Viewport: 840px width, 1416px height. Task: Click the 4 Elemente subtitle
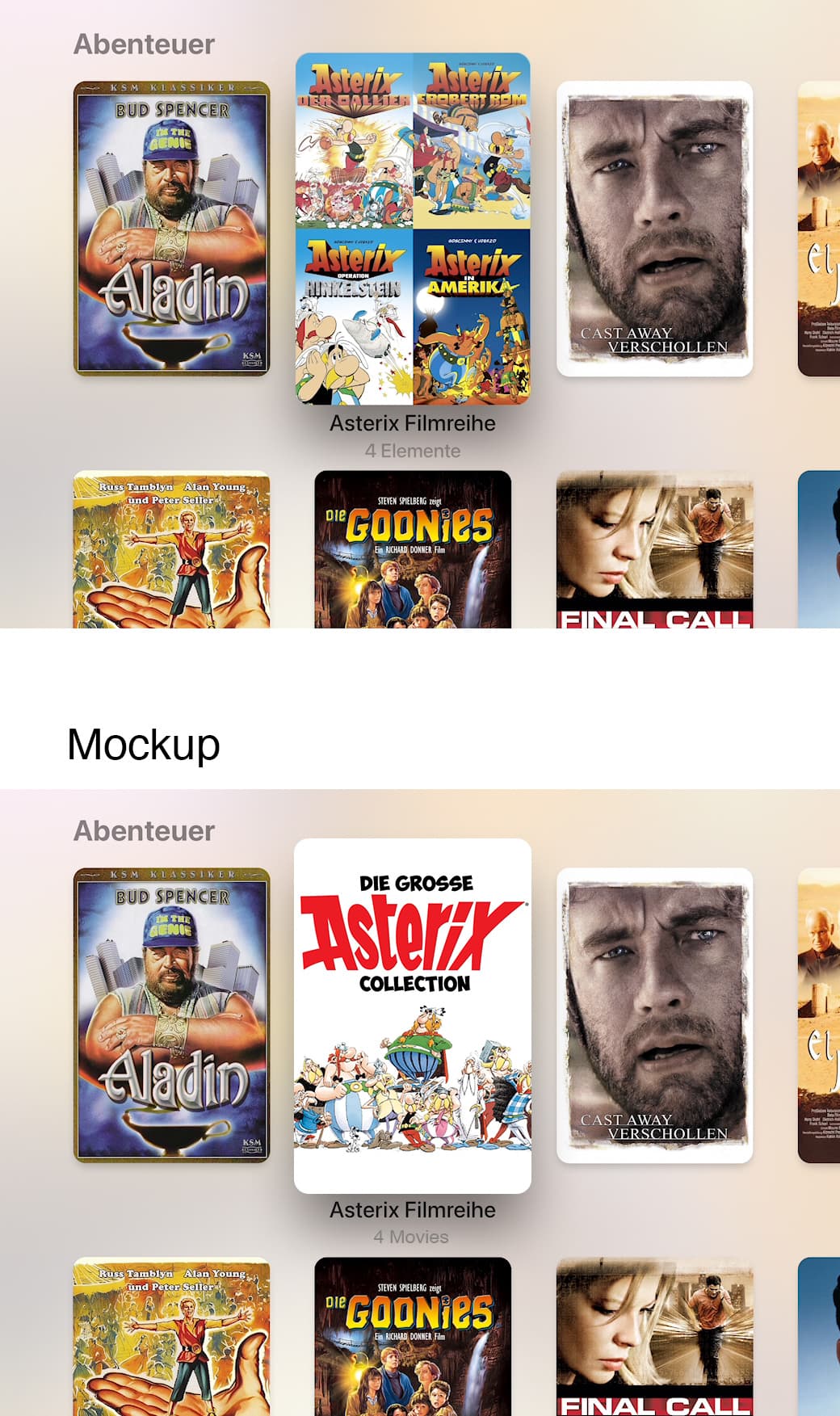pos(413,451)
